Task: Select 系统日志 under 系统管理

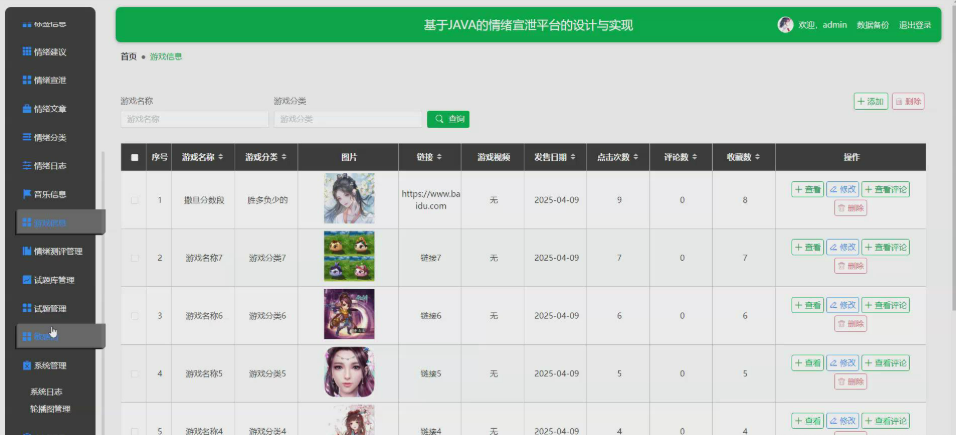Action: pos(46,392)
